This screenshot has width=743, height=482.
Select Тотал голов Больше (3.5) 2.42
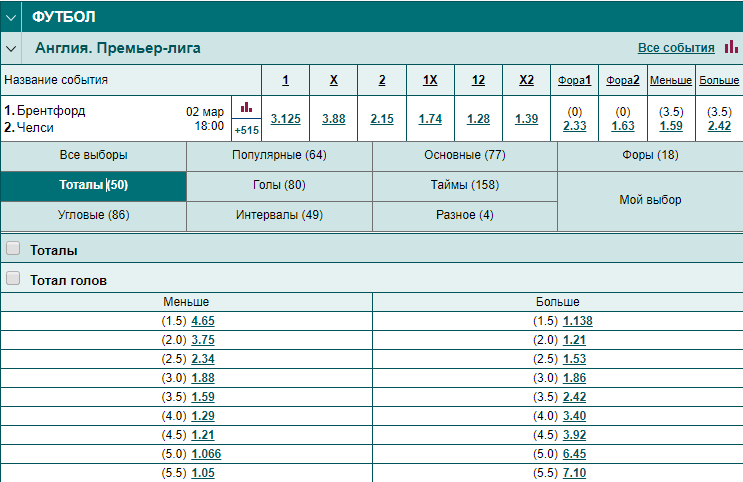click(x=574, y=397)
